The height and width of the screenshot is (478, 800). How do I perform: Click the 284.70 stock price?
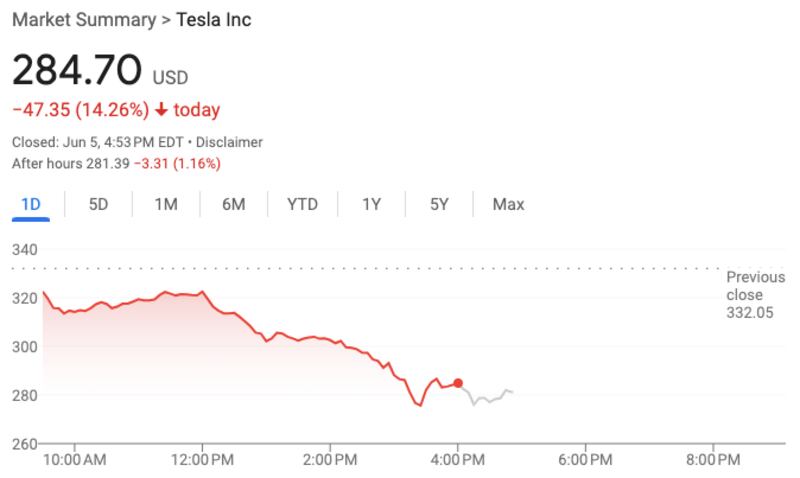click(77, 72)
